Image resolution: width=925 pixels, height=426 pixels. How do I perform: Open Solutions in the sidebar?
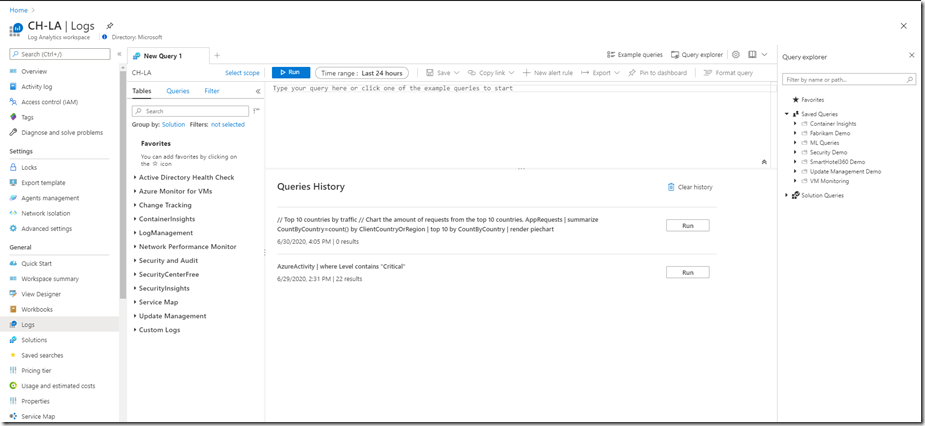coord(34,340)
